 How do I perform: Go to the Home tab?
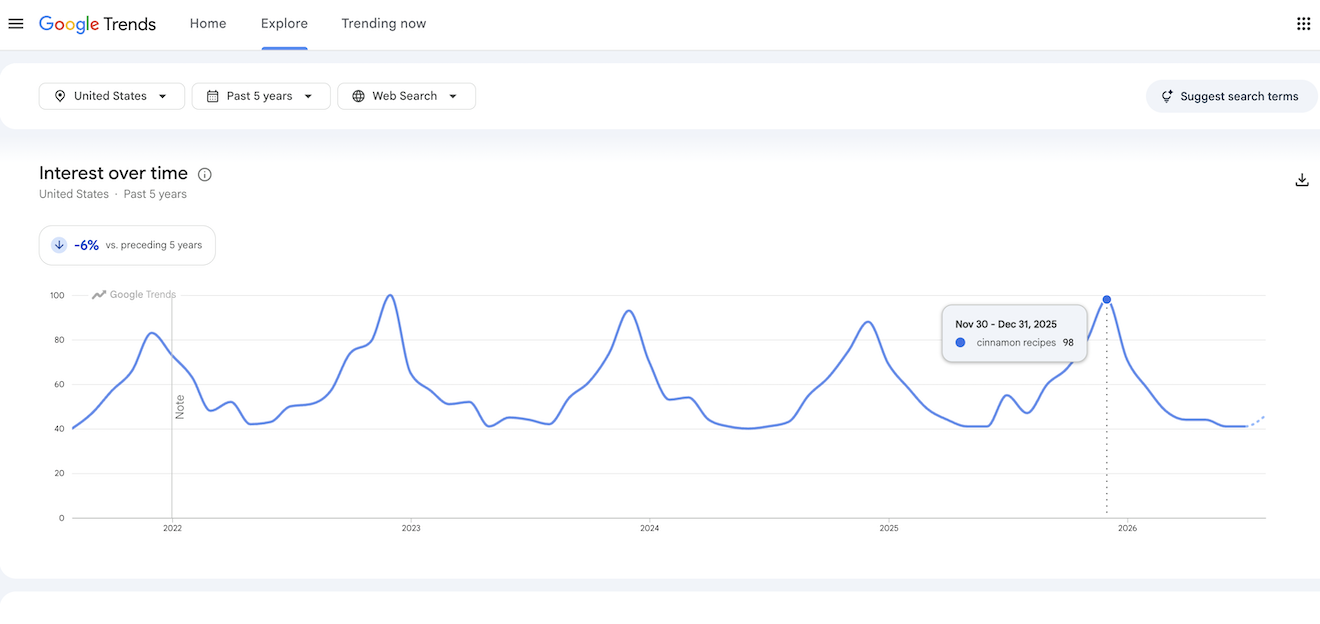pyautogui.click(x=208, y=24)
